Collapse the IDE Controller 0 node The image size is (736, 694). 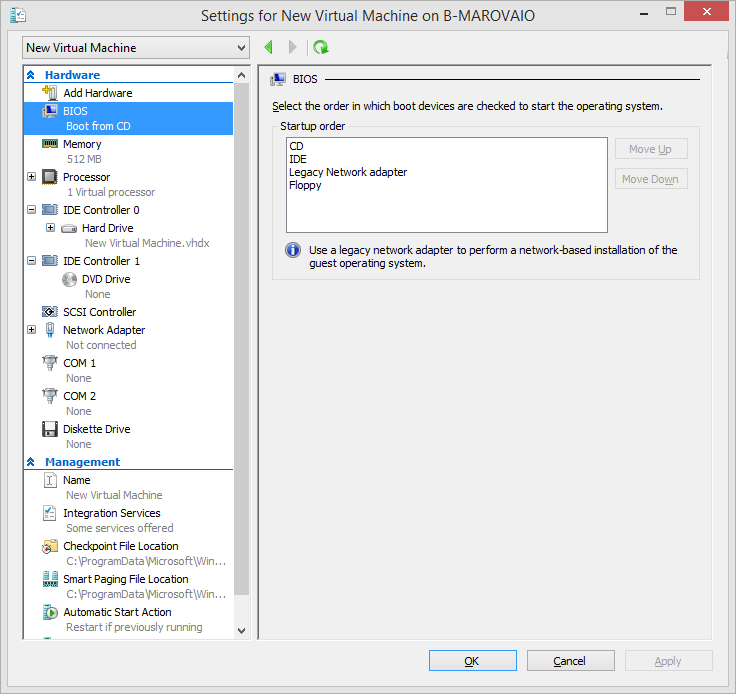pyautogui.click(x=31, y=210)
